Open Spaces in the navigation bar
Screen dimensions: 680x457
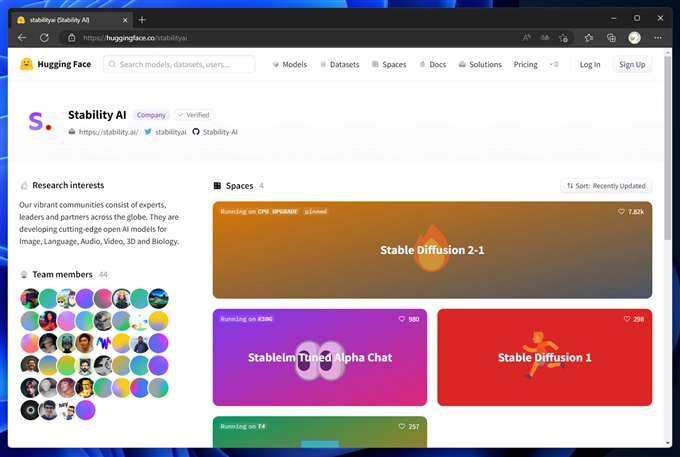point(389,64)
